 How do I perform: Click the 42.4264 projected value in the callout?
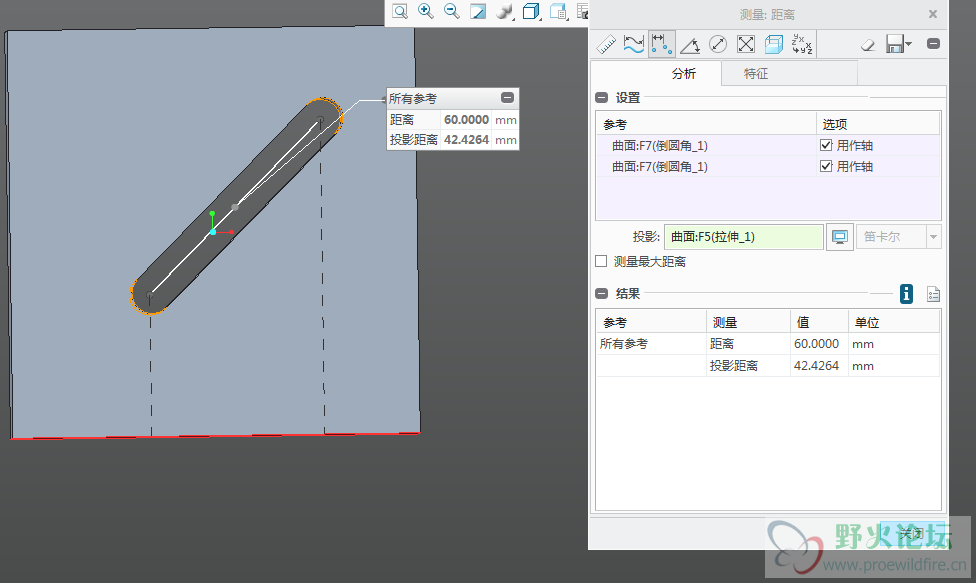pyautogui.click(x=466, y=139)
